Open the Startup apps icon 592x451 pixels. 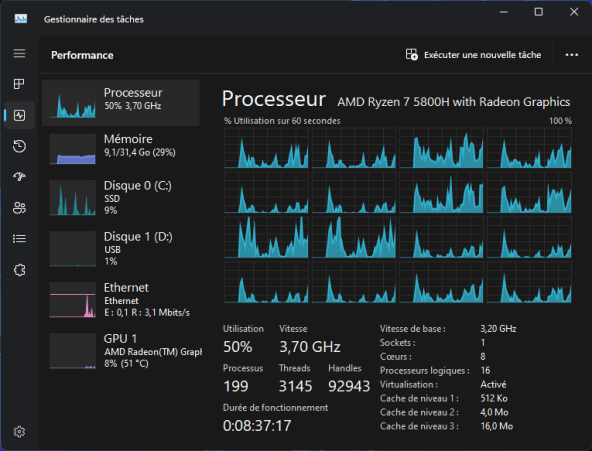pyautogui.click(x=19, y=177)
